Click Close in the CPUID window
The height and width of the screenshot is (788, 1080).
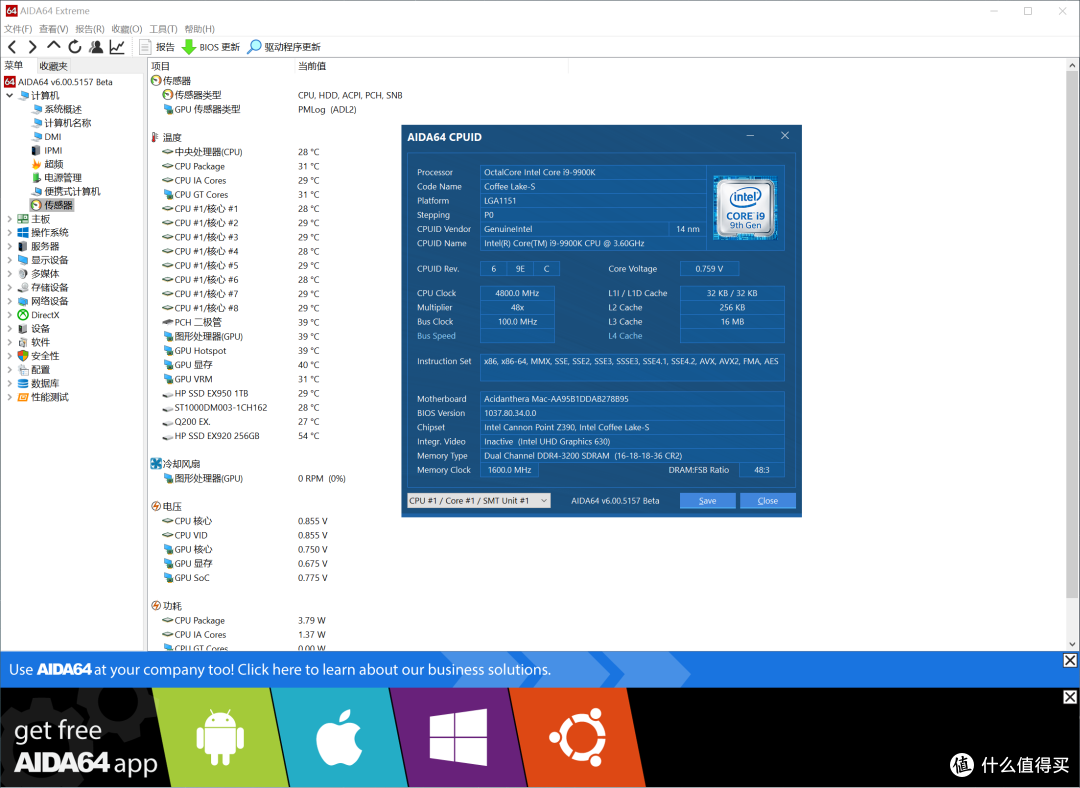[x=767, y=501]
